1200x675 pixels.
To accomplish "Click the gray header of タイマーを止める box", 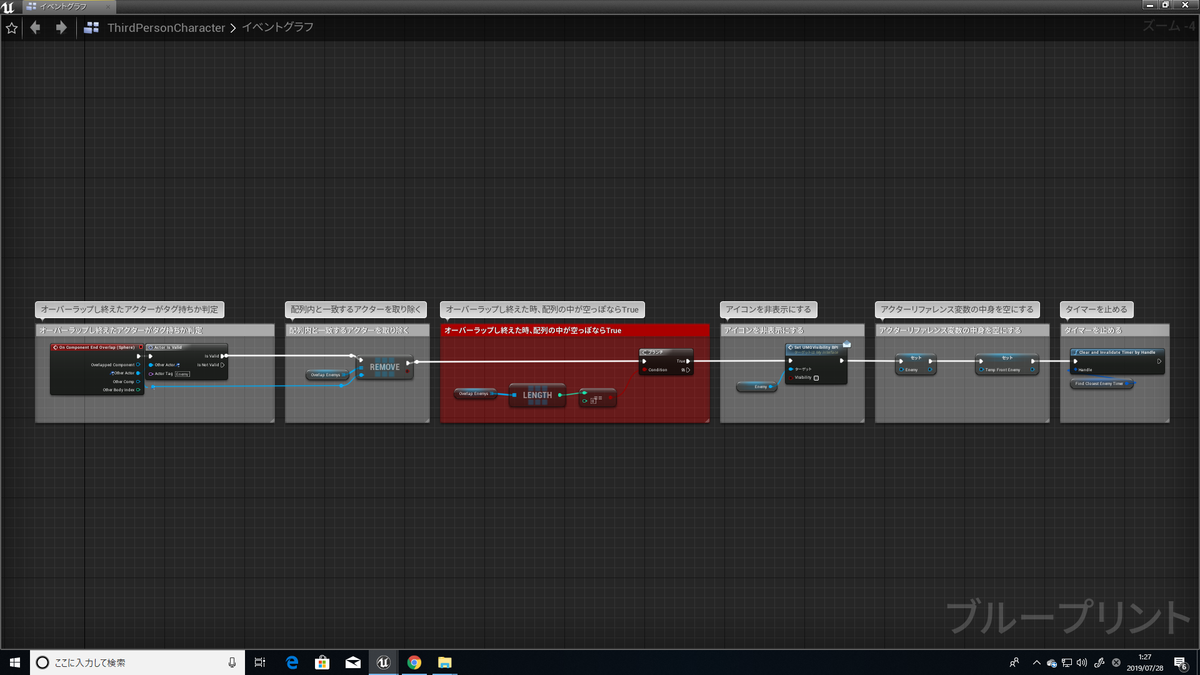I will coord(1113,330).
